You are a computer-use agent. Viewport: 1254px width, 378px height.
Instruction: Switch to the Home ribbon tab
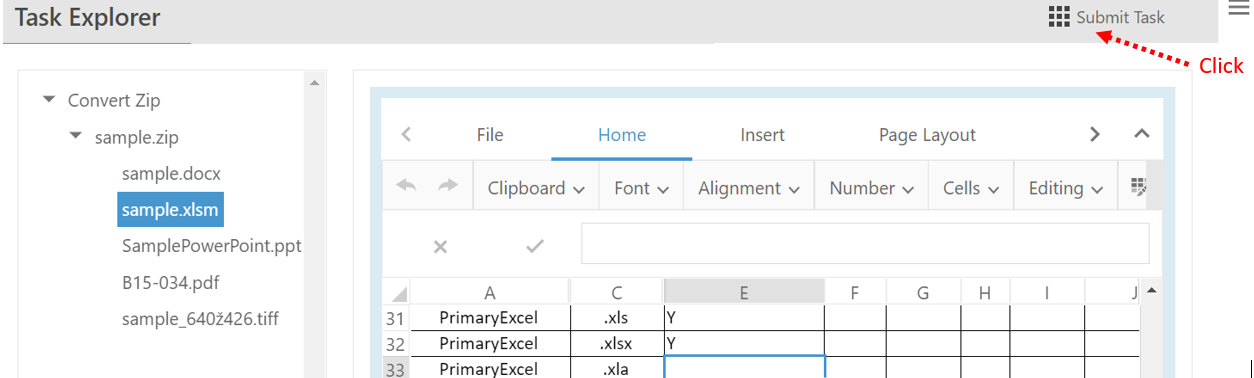(x=622, y=135)
